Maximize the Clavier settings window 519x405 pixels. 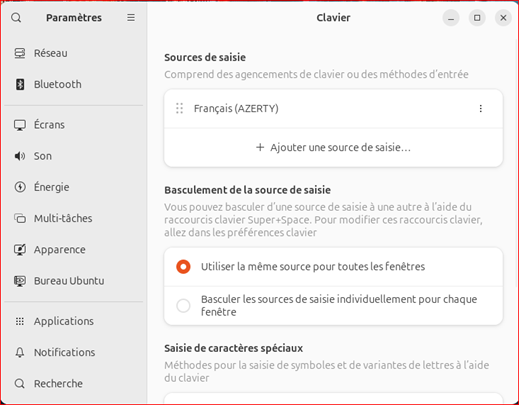point(477,18)
